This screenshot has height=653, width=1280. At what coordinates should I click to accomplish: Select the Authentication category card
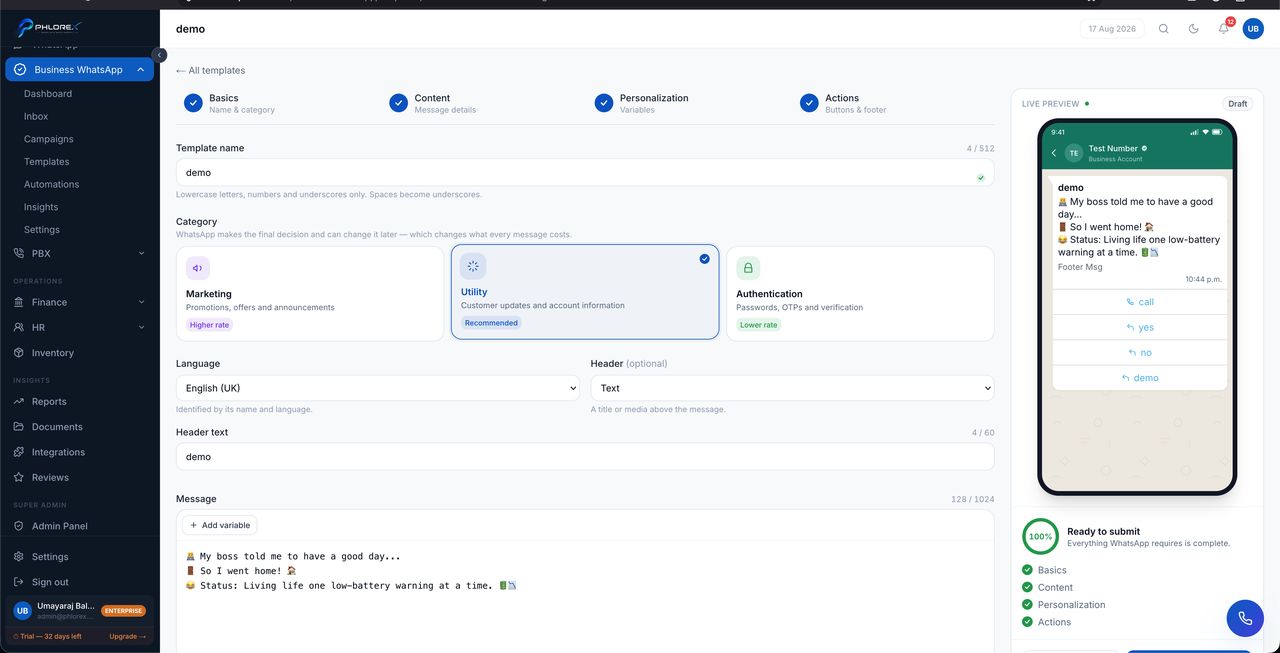pyautogui.click(x=860, y=294)
